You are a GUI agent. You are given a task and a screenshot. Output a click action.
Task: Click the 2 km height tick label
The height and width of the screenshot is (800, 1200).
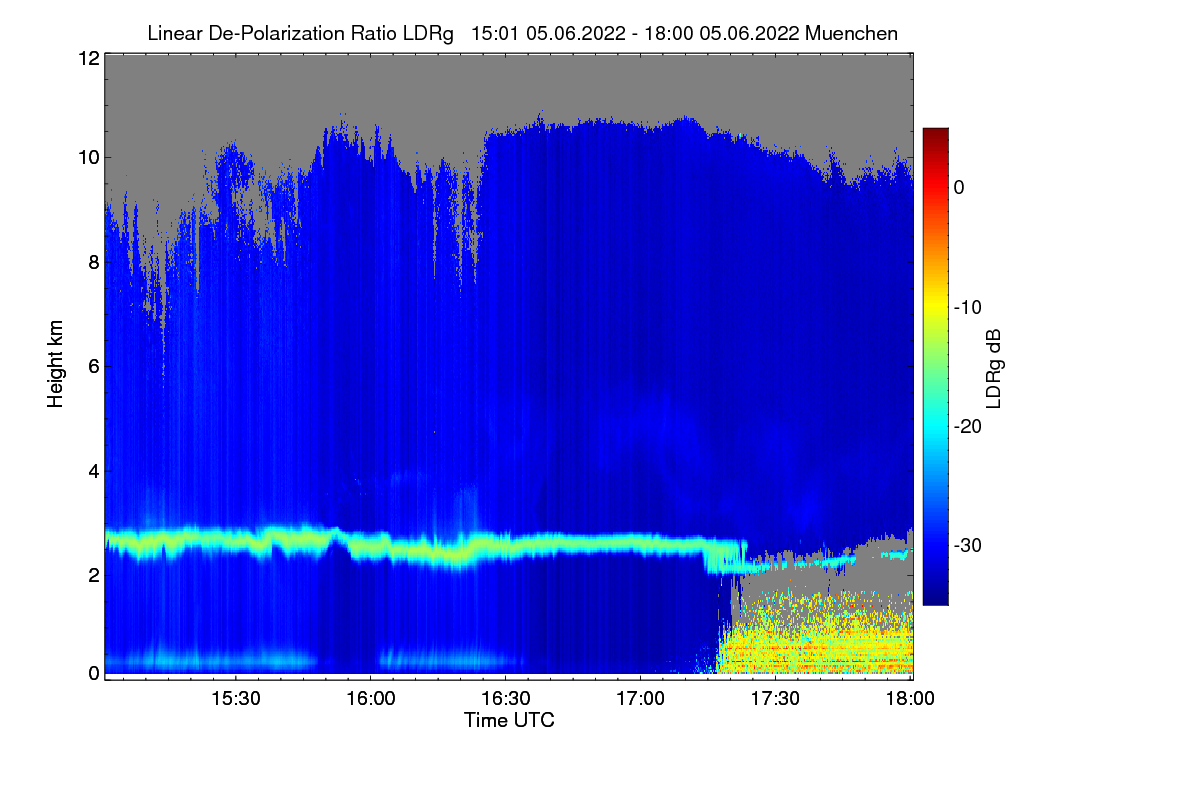click(x=92, y=574)
